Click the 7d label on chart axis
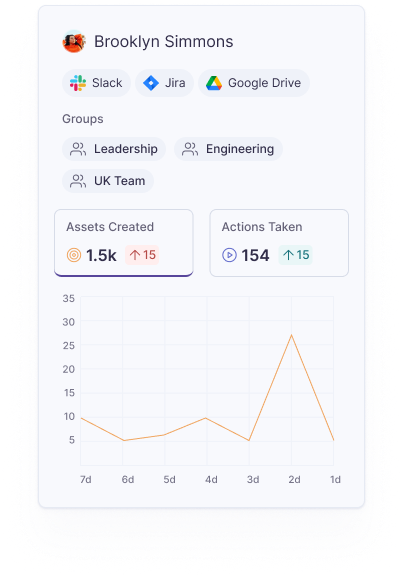This screenshot has height=579, width=403. pyautogui.click(x=86, y=479)
